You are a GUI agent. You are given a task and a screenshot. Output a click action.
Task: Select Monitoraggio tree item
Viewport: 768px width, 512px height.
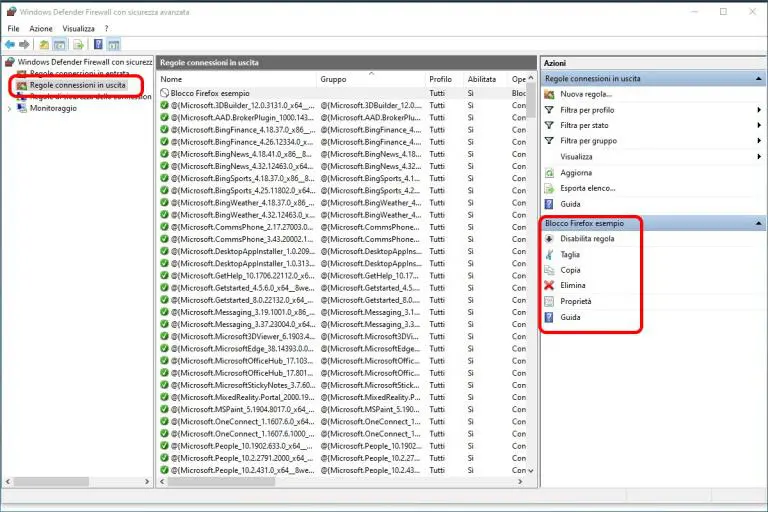tap(53, 108)
